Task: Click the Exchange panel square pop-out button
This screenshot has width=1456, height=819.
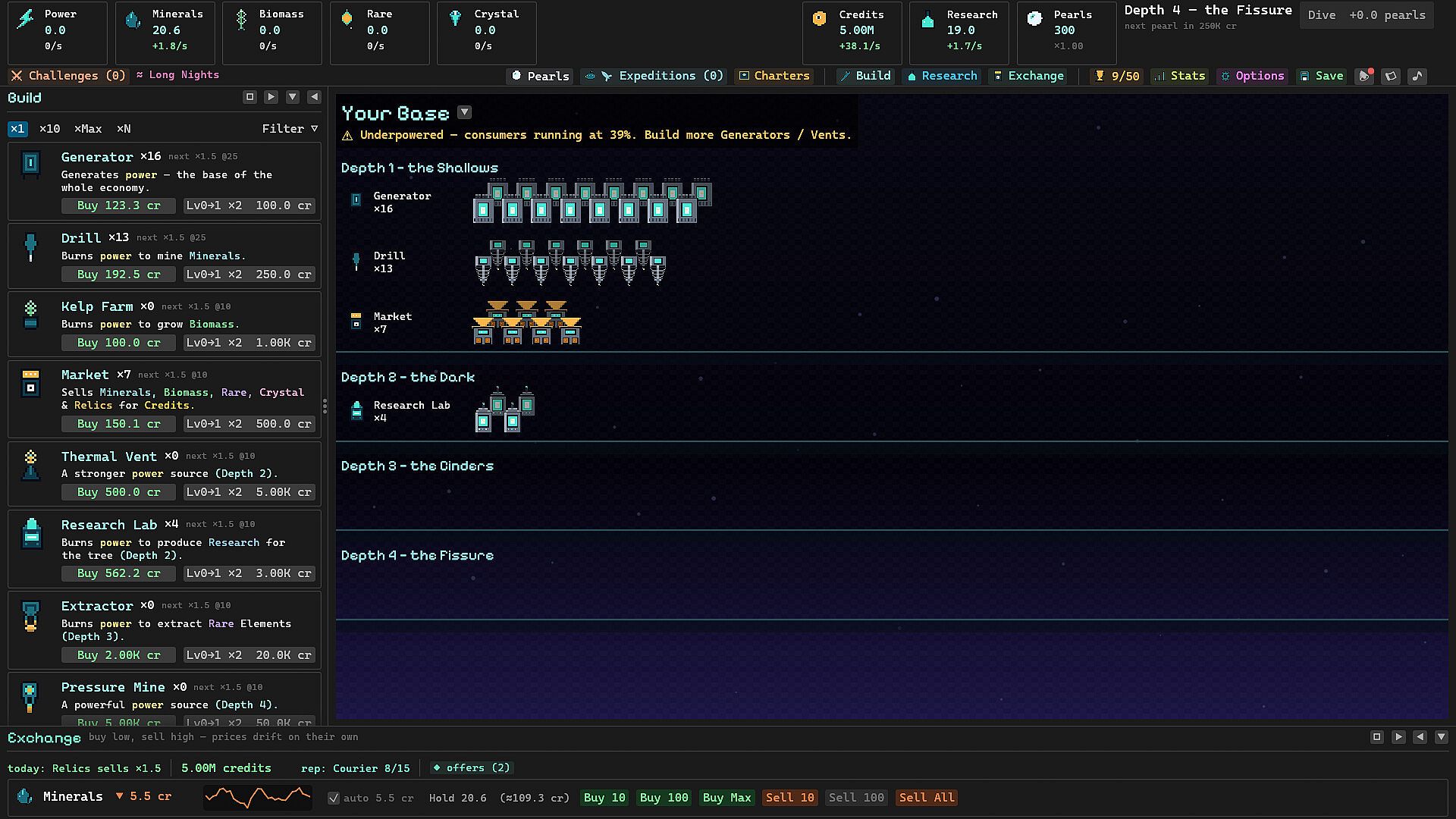Action: coord(1376,737)
